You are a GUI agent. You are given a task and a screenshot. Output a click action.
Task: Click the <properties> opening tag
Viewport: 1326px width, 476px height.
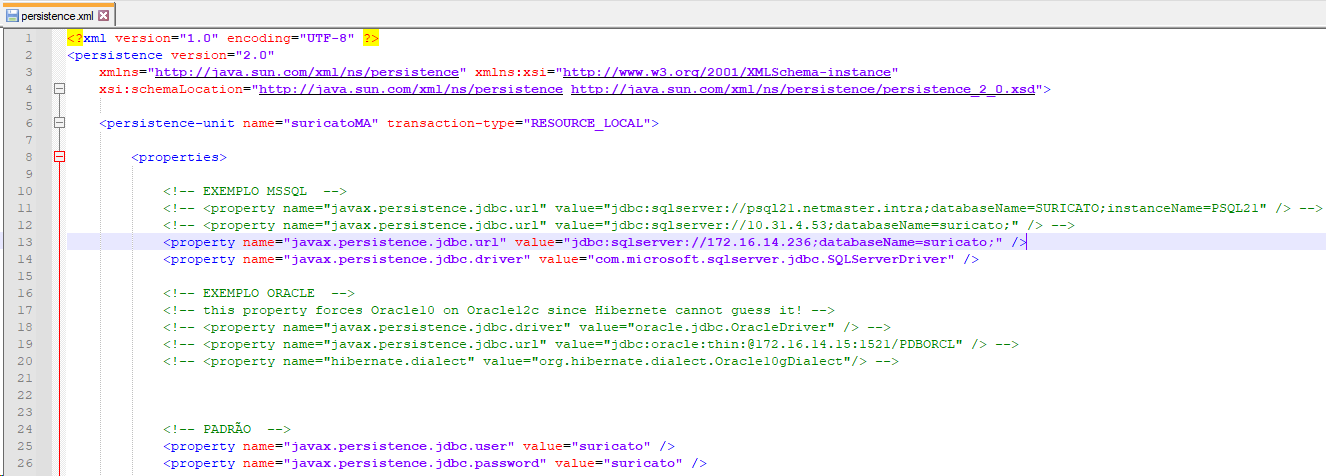tap(179, 157)
